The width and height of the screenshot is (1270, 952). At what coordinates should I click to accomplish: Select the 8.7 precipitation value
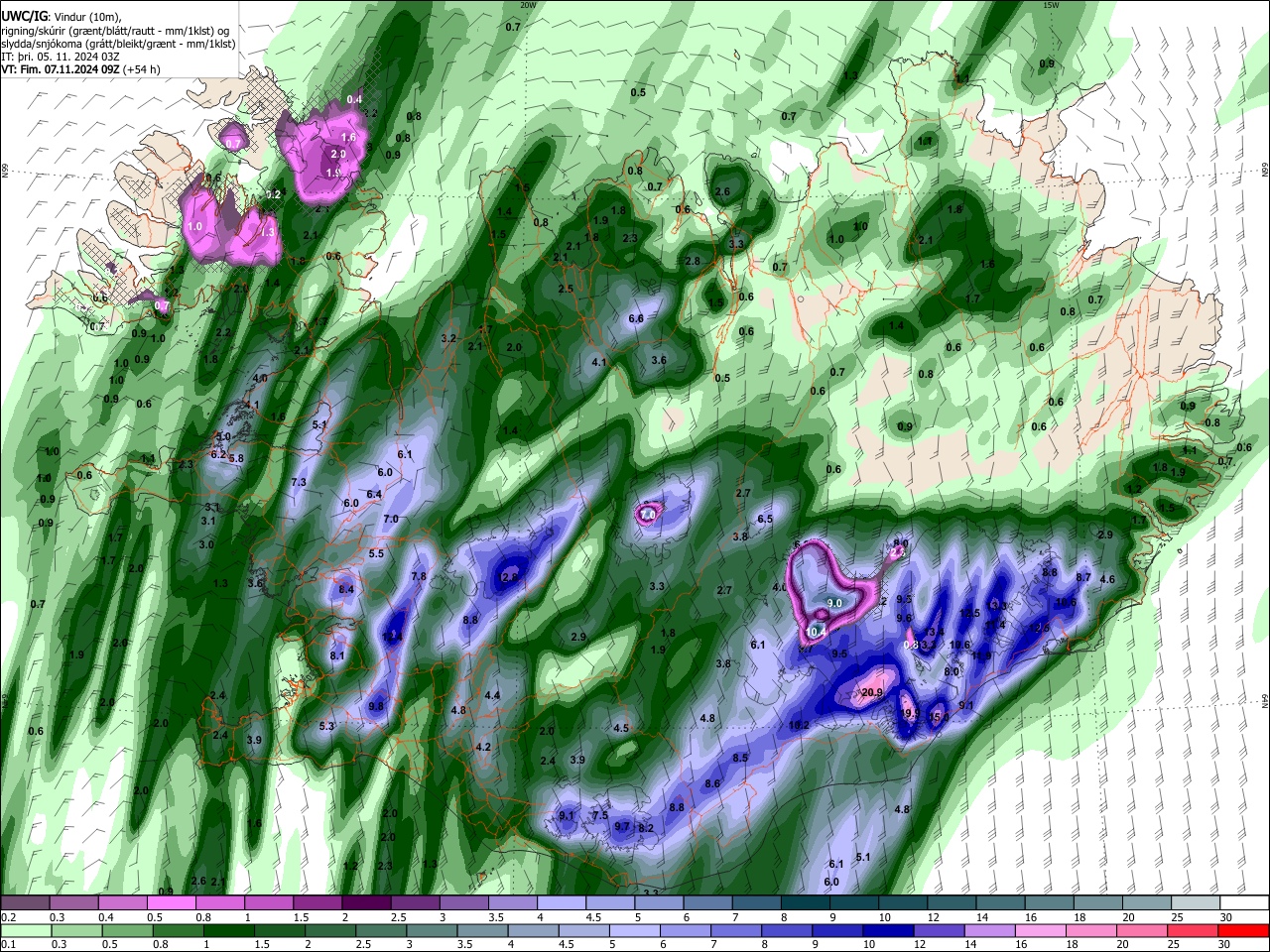[1083, 577]
